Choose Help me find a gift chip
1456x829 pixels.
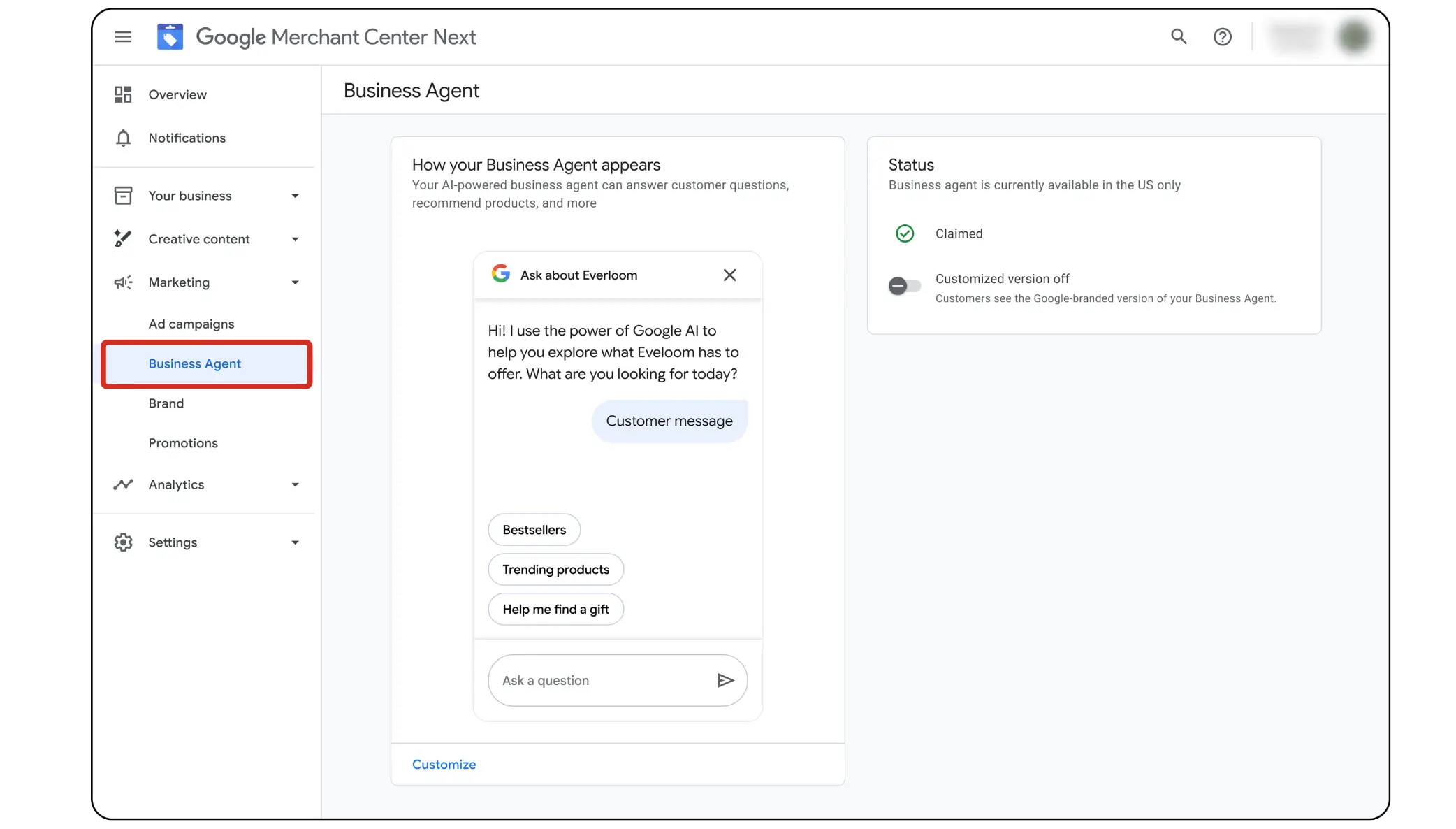point(555,610)
